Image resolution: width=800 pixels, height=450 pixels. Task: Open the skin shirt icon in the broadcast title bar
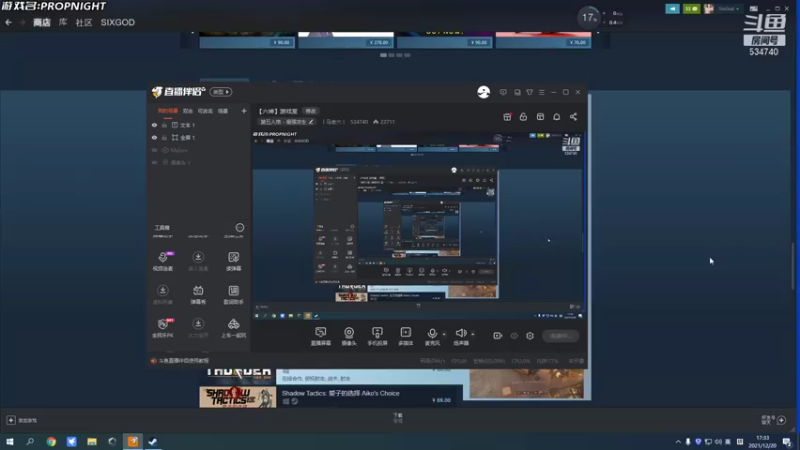pyautogui.click(x=530, y=92)
